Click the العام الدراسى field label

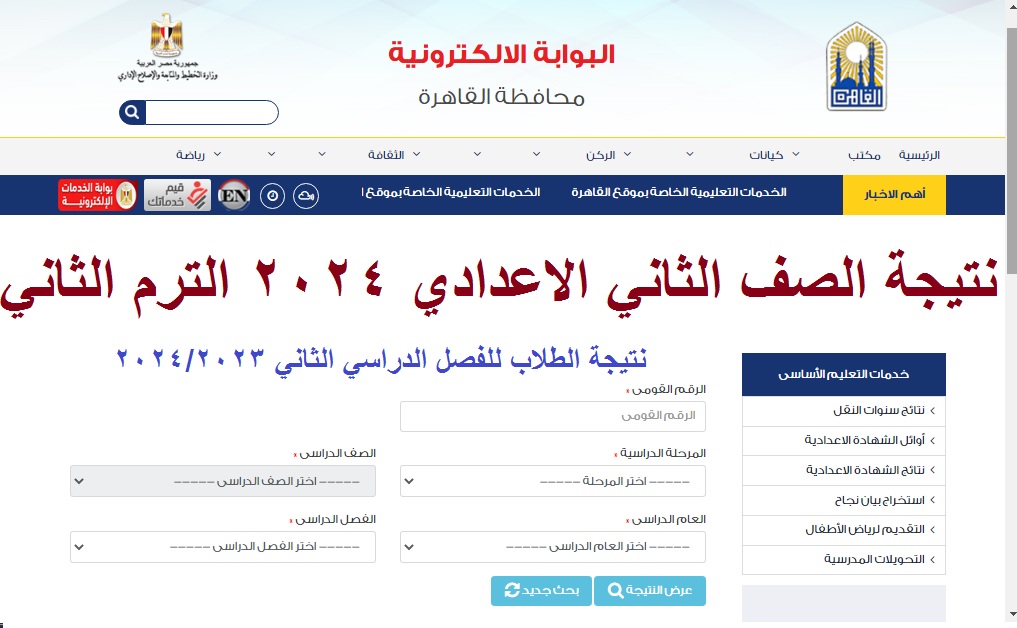[x=666, y=519]
